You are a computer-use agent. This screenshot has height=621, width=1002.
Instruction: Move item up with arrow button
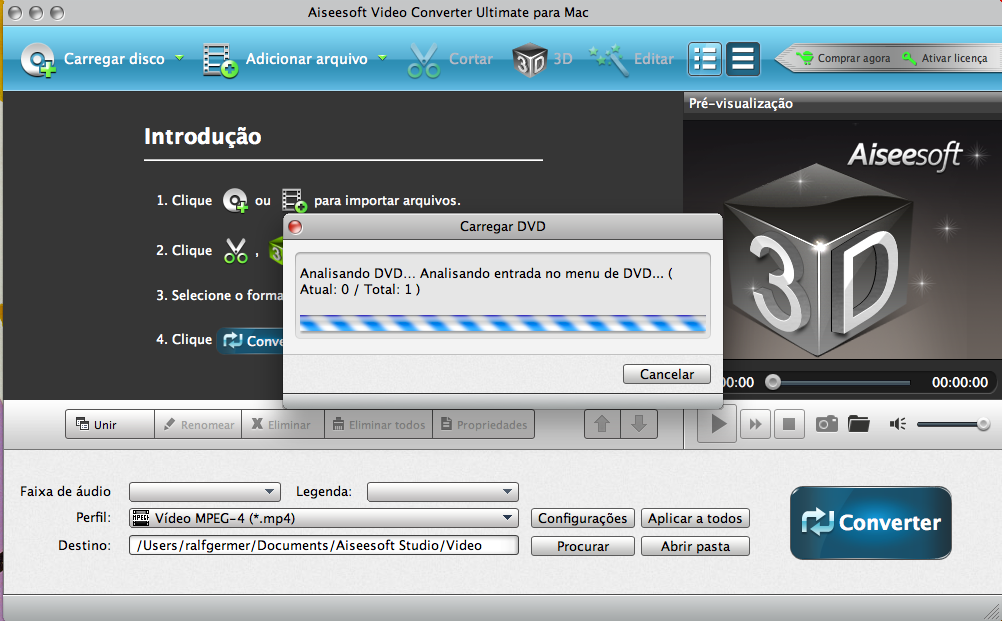point(602,424)
